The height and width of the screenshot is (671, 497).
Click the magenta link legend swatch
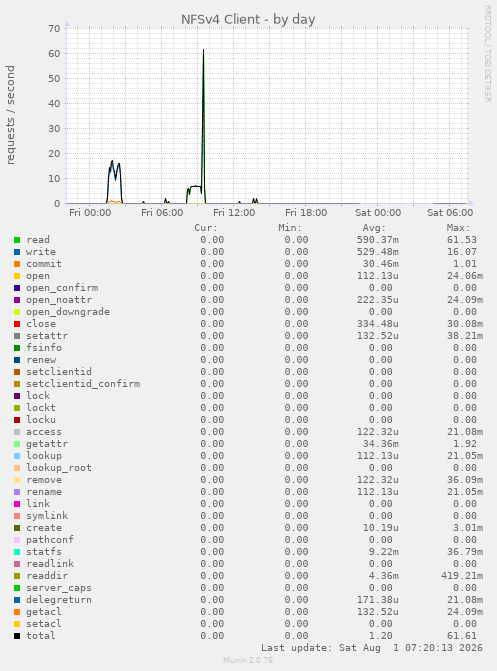(x=17, y=504)
